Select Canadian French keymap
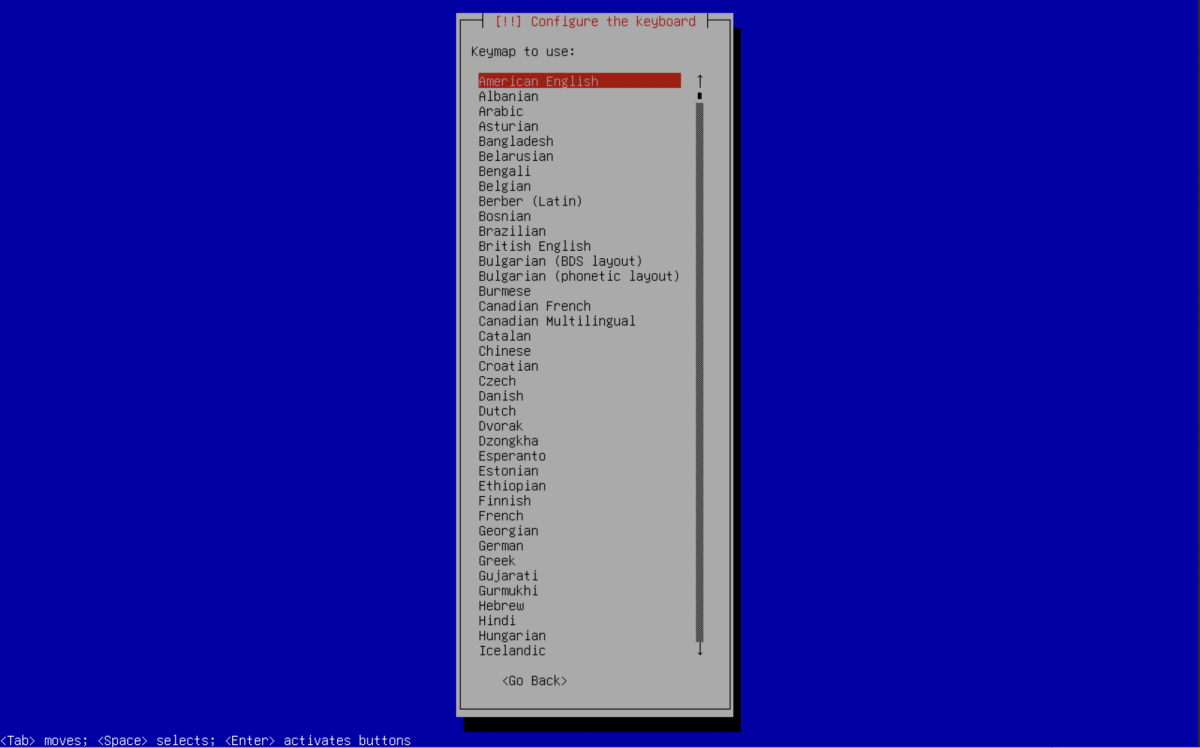This screenshot has height=748, width=1200. pos(534,306)
